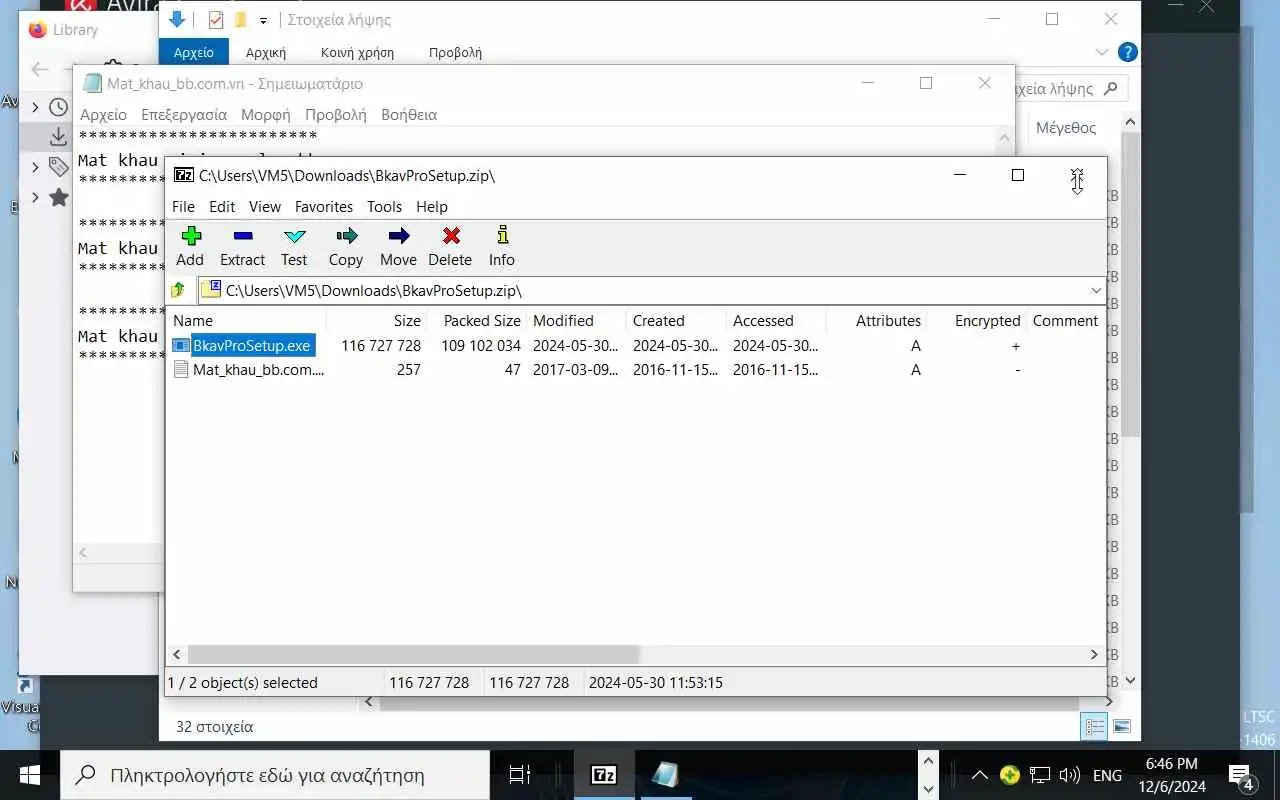Image resolution: width=1280 pixels, height=800 pixels.
Task: Expand the Explorer ribbon chevron
Action: [1102, 52]
